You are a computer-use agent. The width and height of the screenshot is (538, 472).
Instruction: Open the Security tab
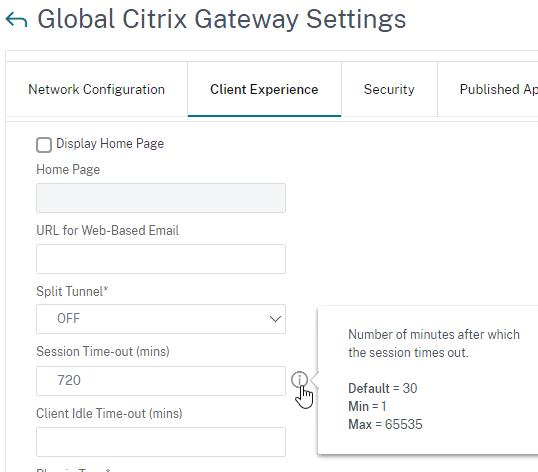coord(389,89)
